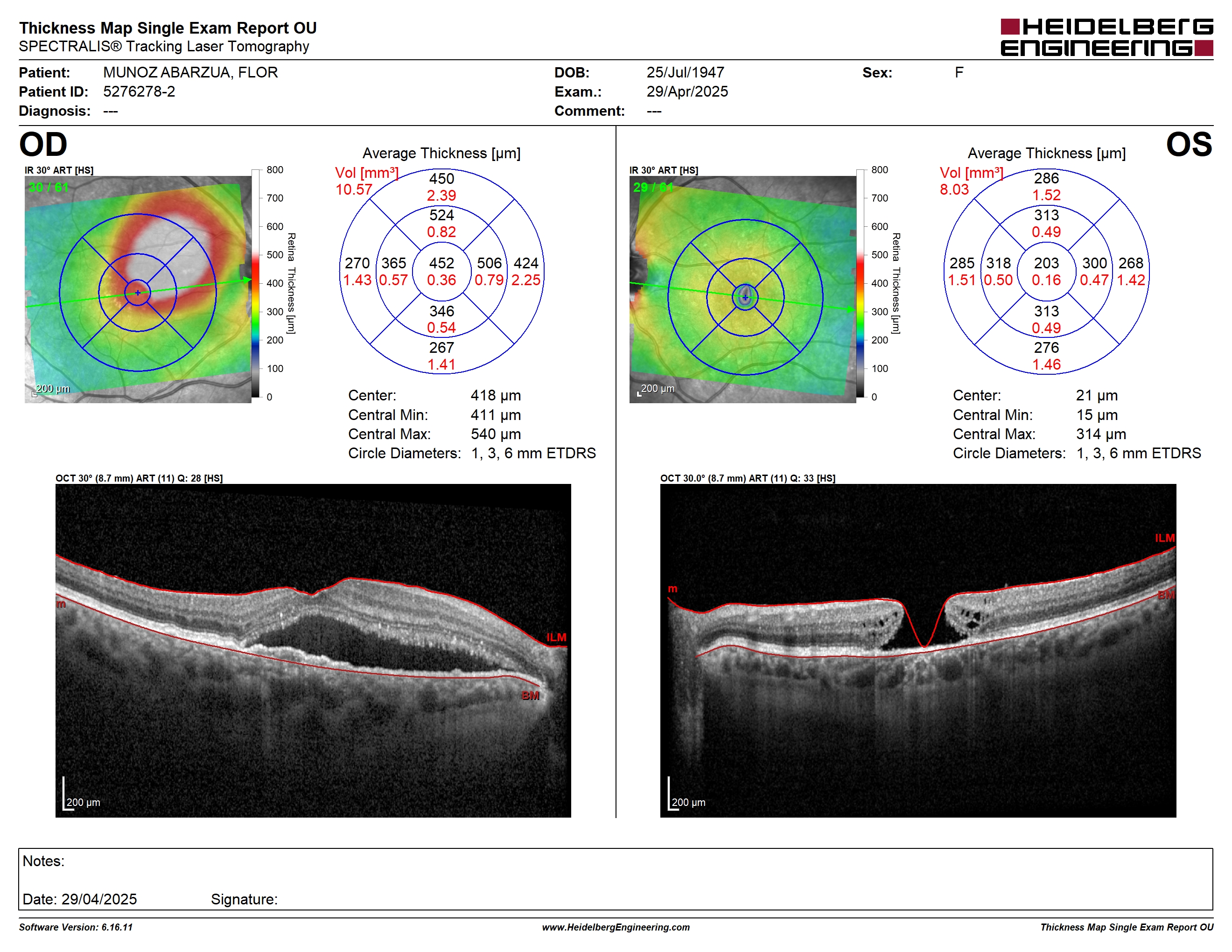Click OD central subfield thickness 452

coord(441,263)
